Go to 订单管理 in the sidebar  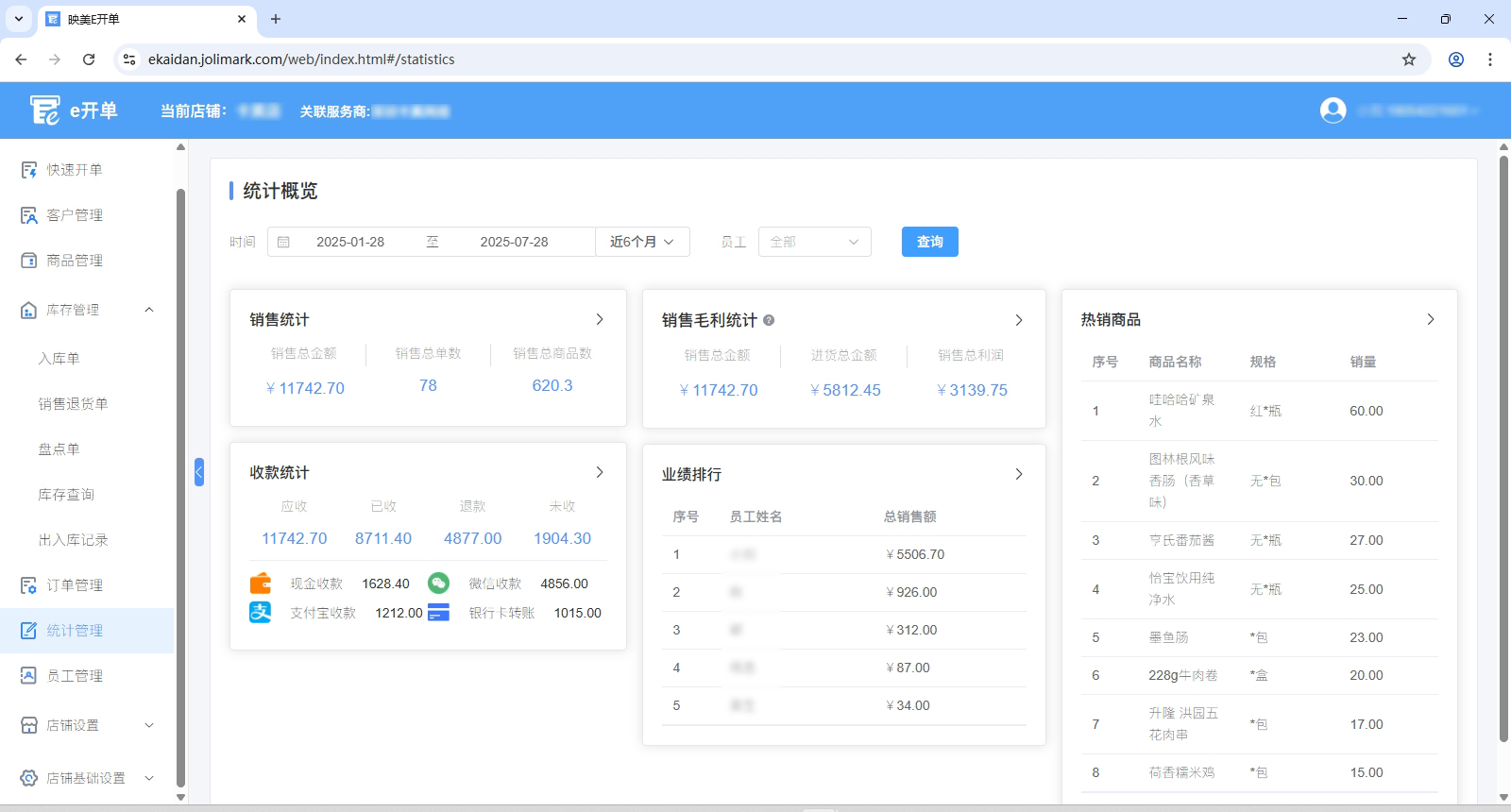(x=75, y=585)
